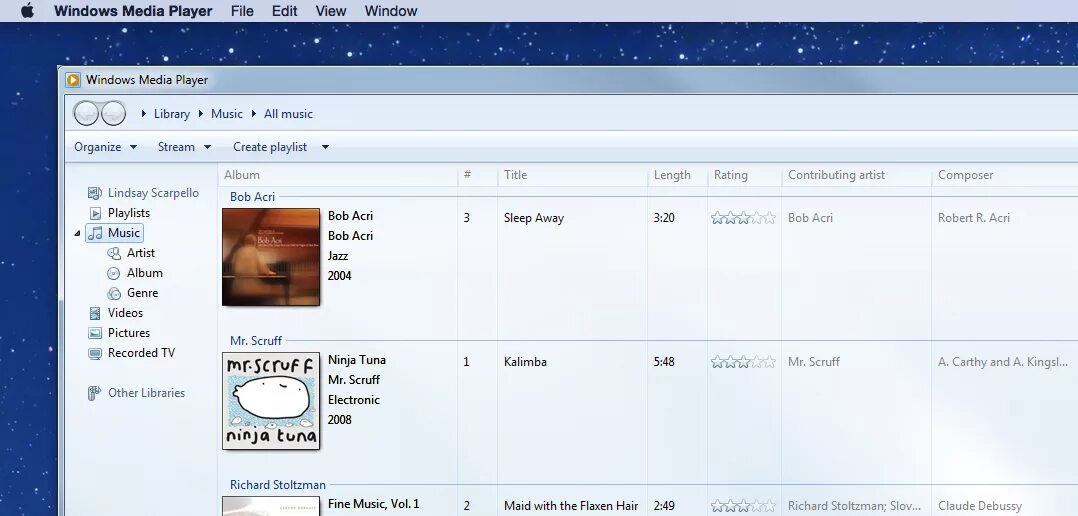Open the Genre view
1078x516 pixels.
pos(142,293)
